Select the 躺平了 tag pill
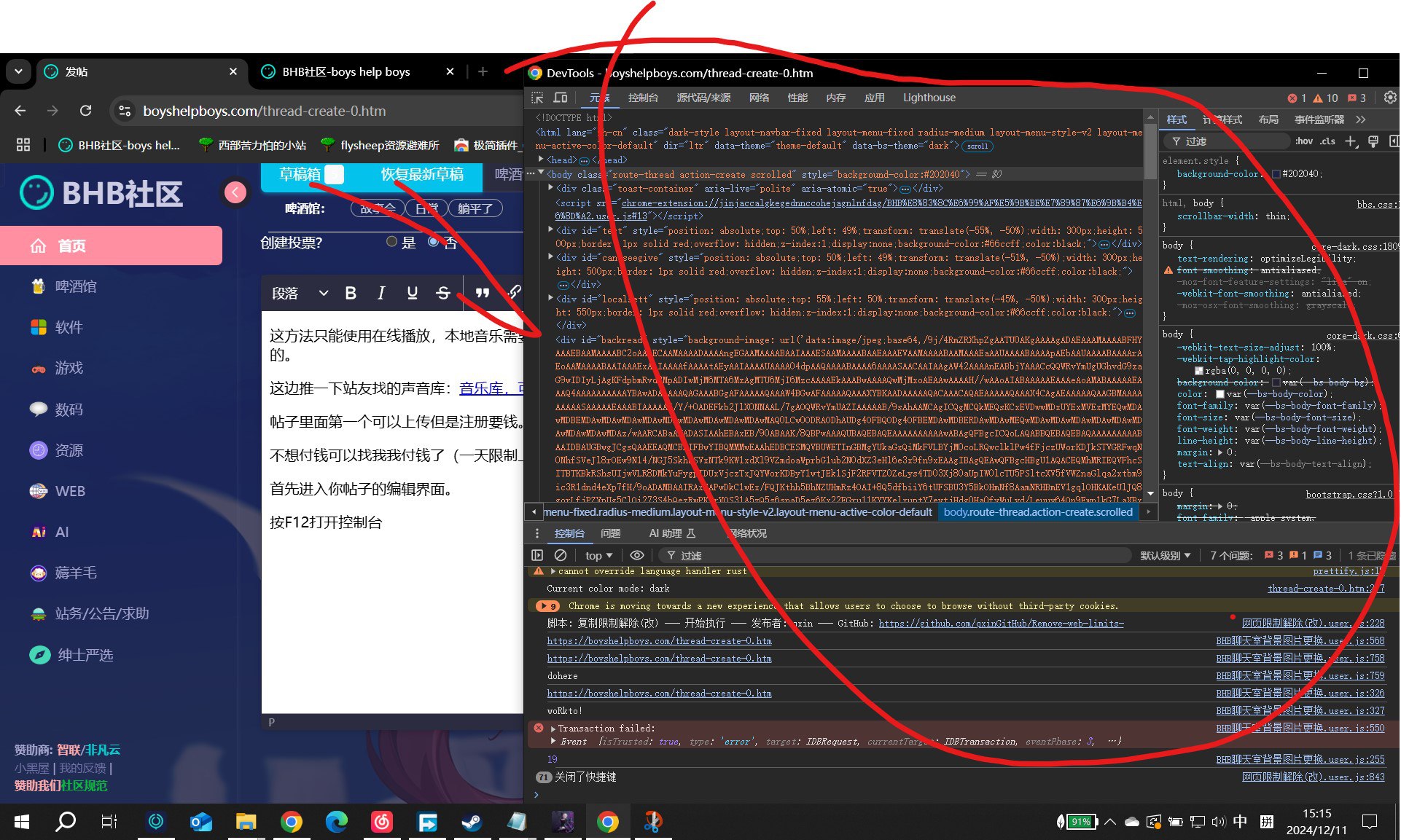The image size is (1401, 840). click(475, 208)
